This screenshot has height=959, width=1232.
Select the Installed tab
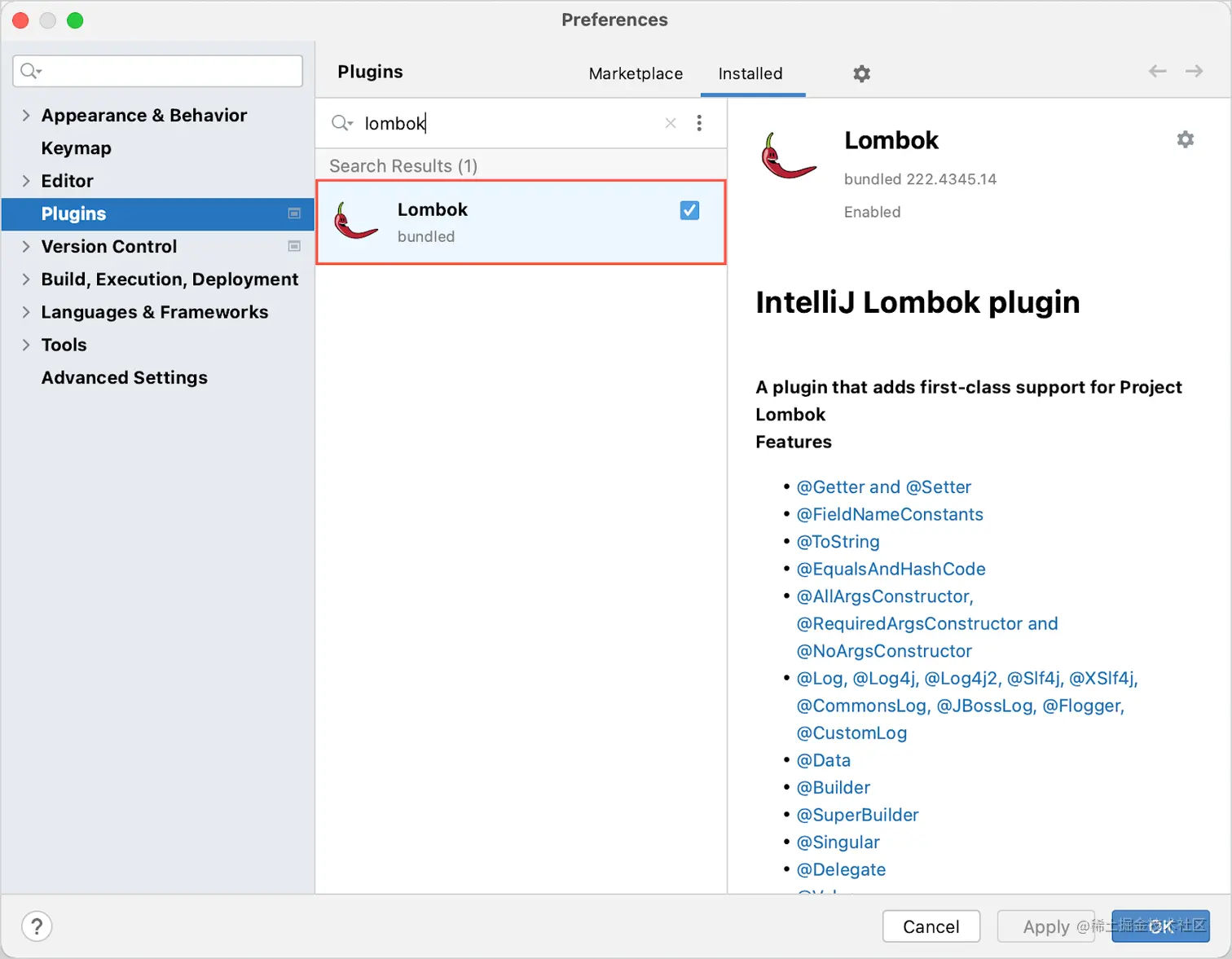click(x=750, y=73)
